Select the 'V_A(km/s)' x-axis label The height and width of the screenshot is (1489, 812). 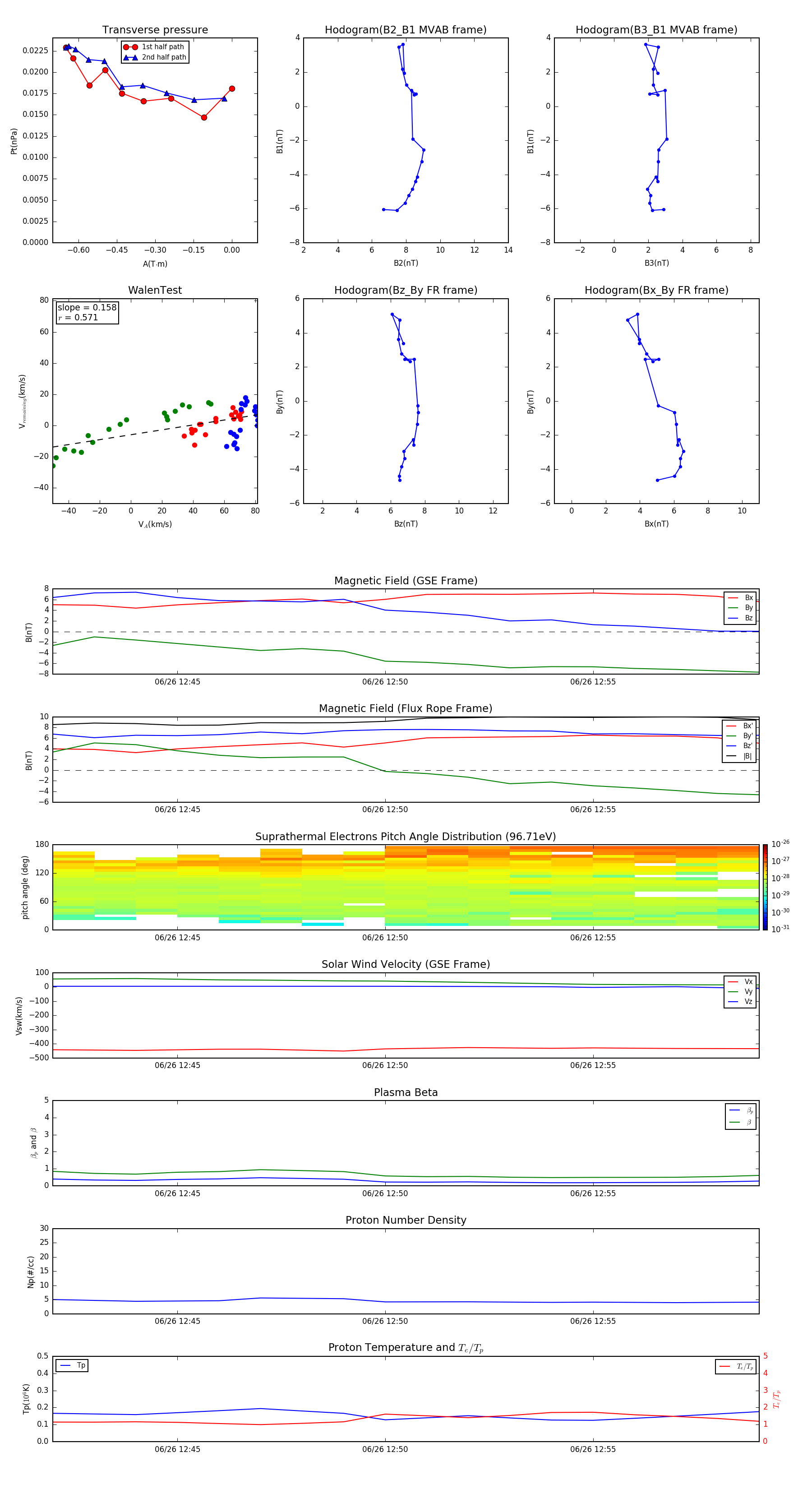(155, 524)
